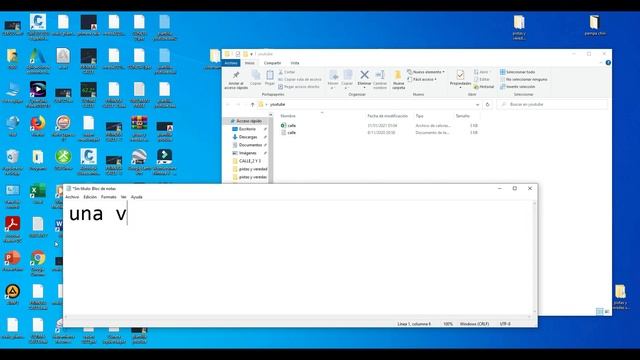Click the Eliminar X icon in ribbon
640x360 pixels.
(x=364, y=75)
